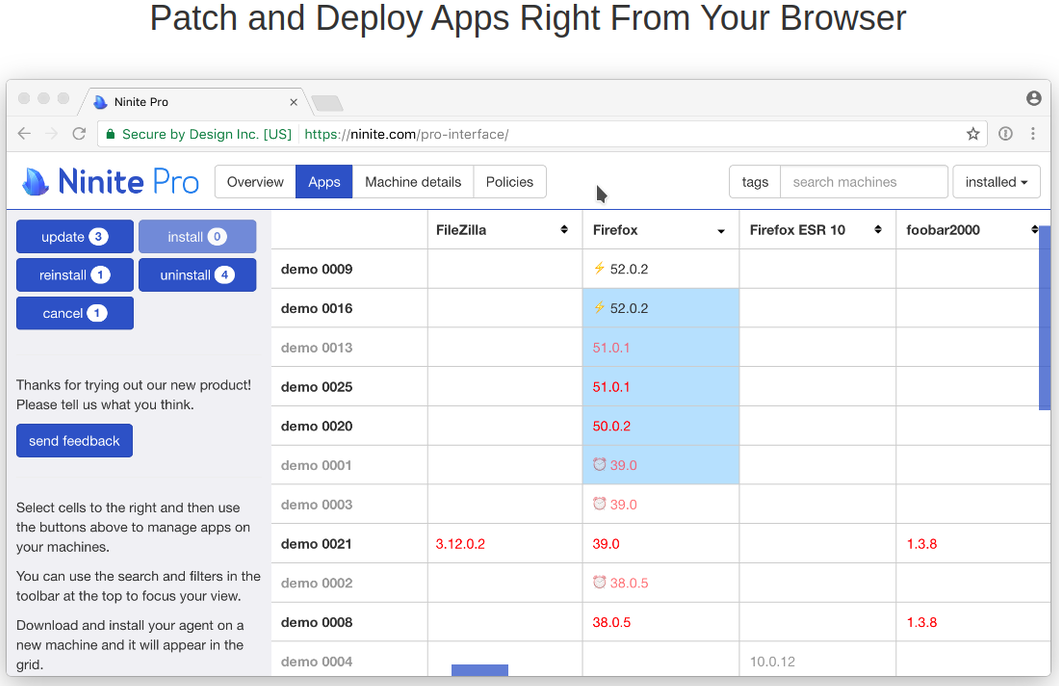This screenshot has height=686, width=1059.
Task: Sort by the Firefox ESR 10 column arrows
Action: click(x=878, y=230)
